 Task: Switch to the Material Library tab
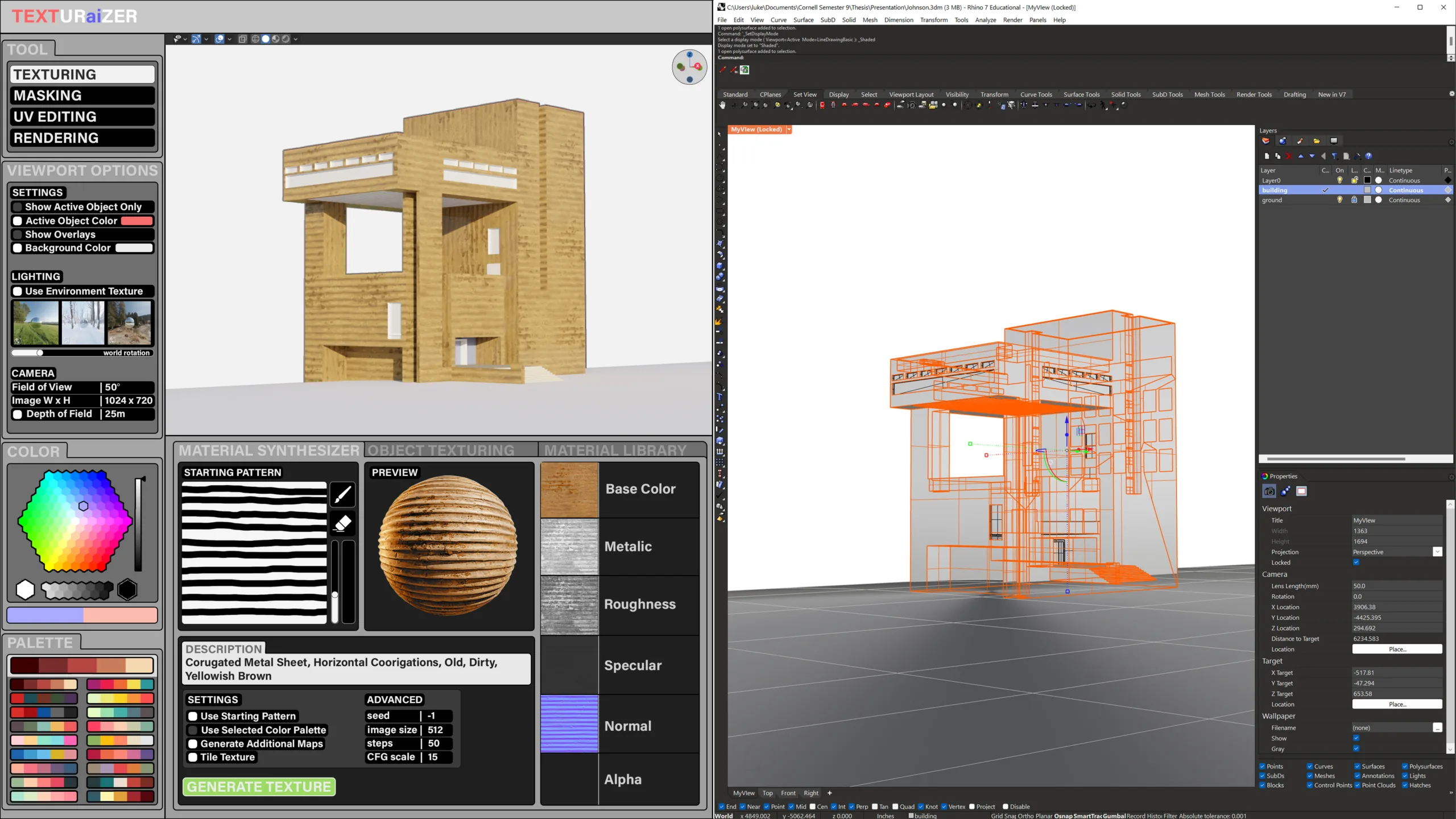point(615,450)
